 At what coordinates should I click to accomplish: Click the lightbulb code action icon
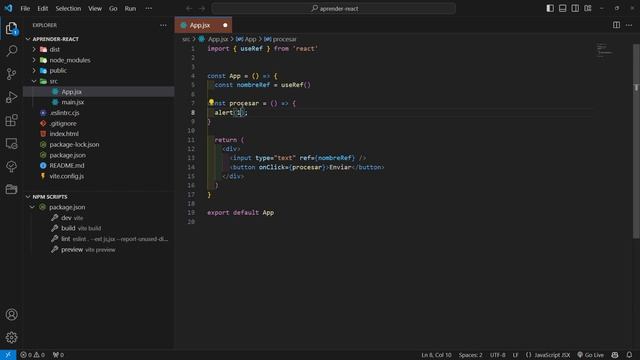211,102
